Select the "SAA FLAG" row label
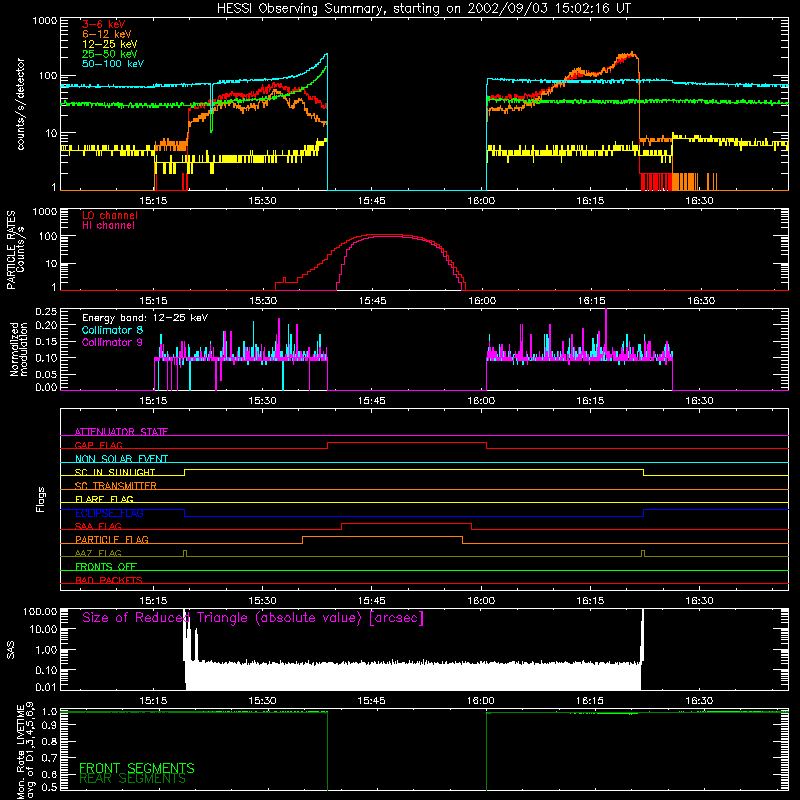Image resolution: width=800 pixels, height=800 pixels. pos(98,526)
